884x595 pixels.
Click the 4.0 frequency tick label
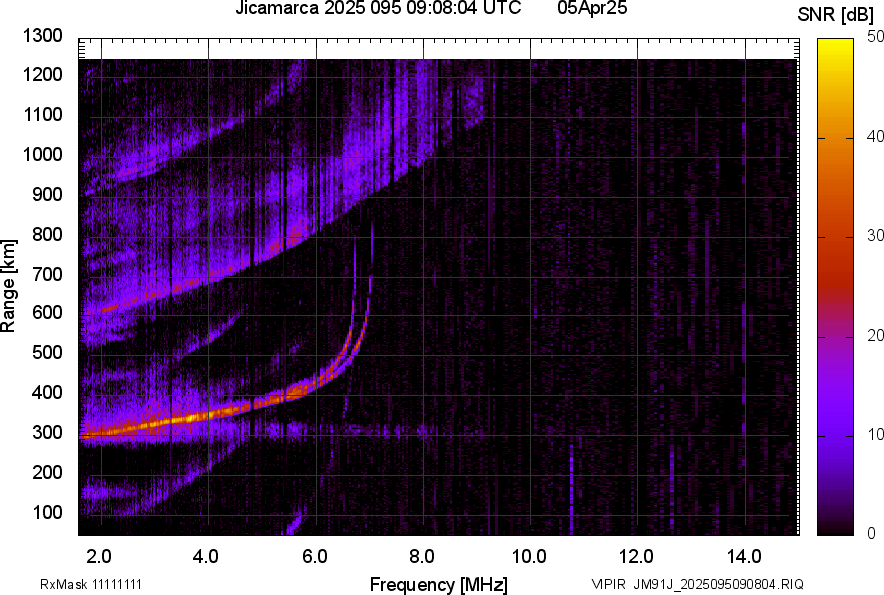pyautogui.click(x=206, y=557)
